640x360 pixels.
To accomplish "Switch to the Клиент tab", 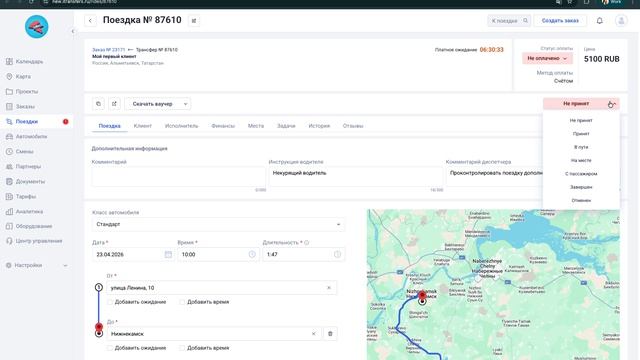I will click(142, 126).
